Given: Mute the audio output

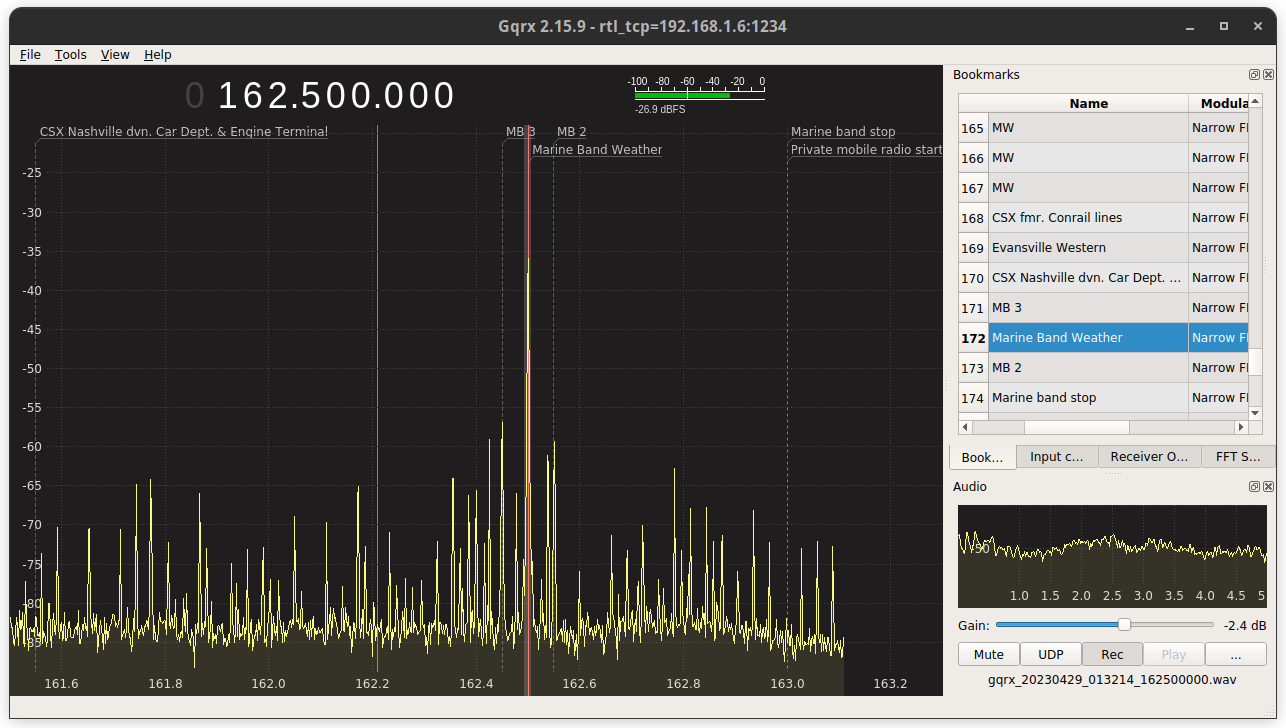Looking at the screenshot, I should tap(988, 653).
